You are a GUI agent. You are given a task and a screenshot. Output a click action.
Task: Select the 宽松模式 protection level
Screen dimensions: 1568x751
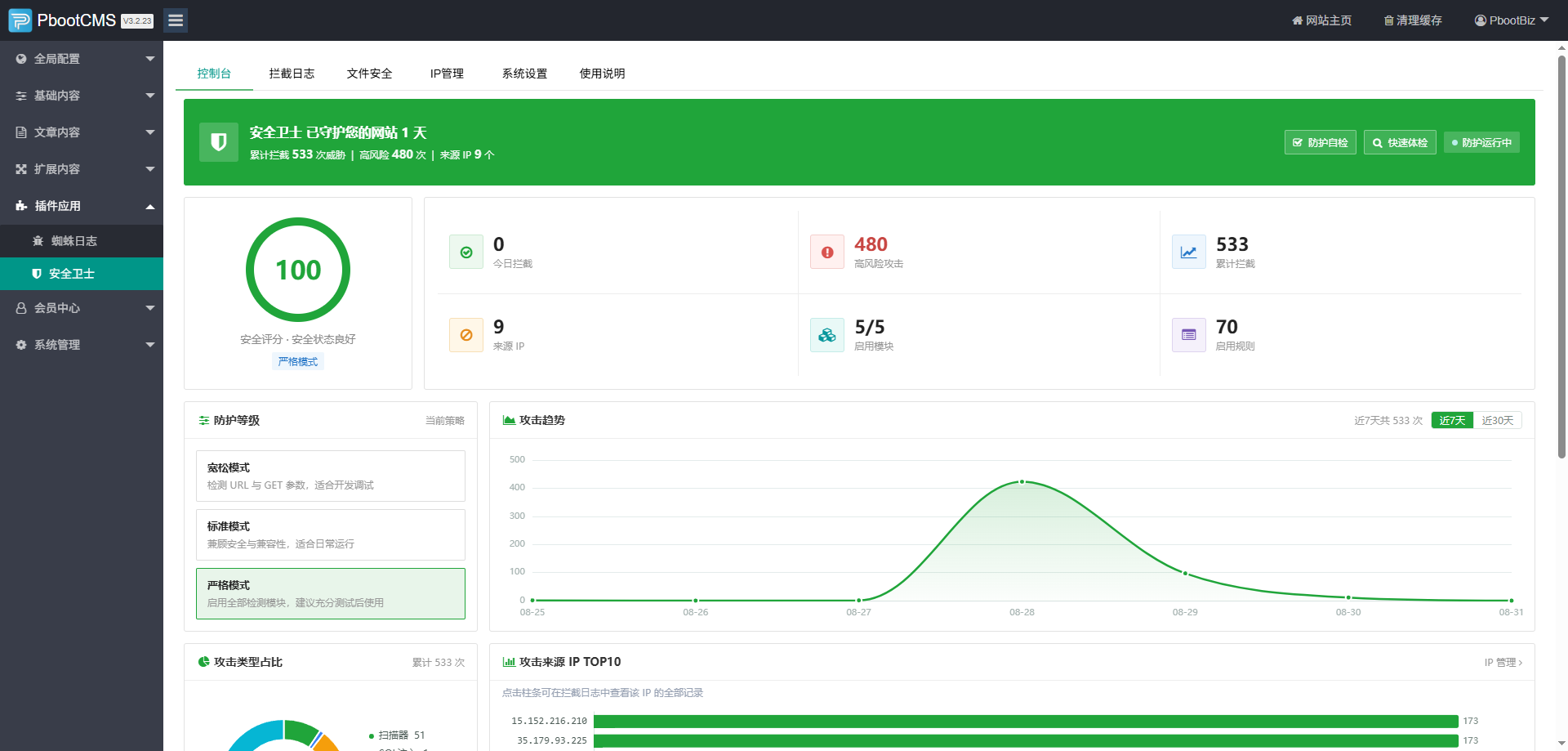pos(331,476)
